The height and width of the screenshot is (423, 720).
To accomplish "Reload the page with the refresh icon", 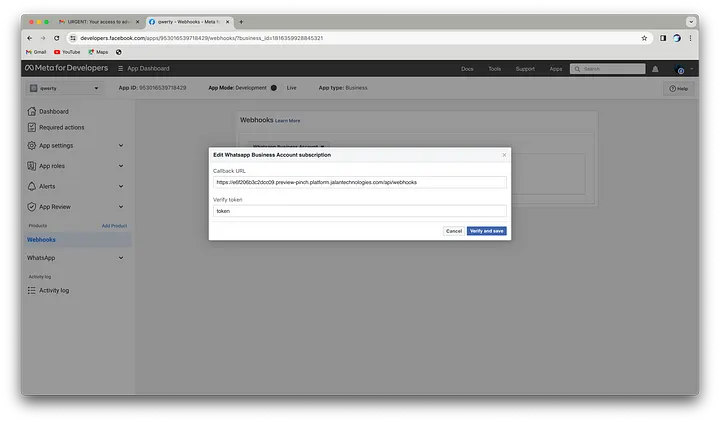I will pos(56,38).
